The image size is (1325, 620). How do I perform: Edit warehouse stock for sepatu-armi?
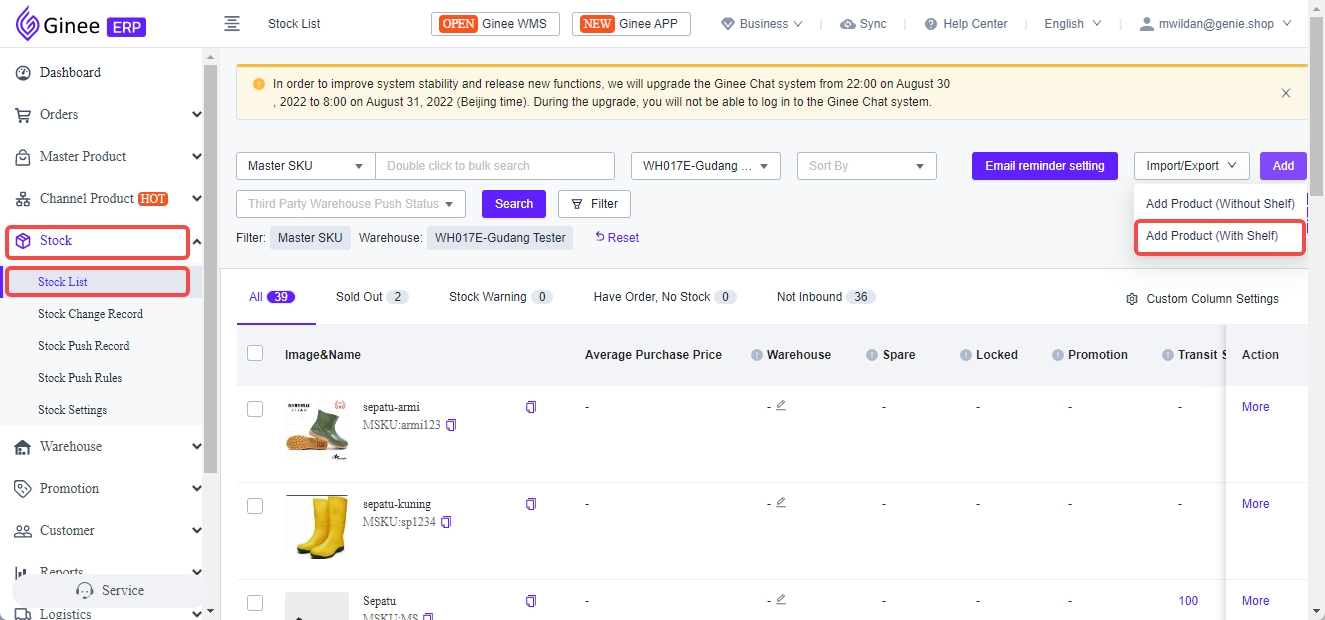781,405
